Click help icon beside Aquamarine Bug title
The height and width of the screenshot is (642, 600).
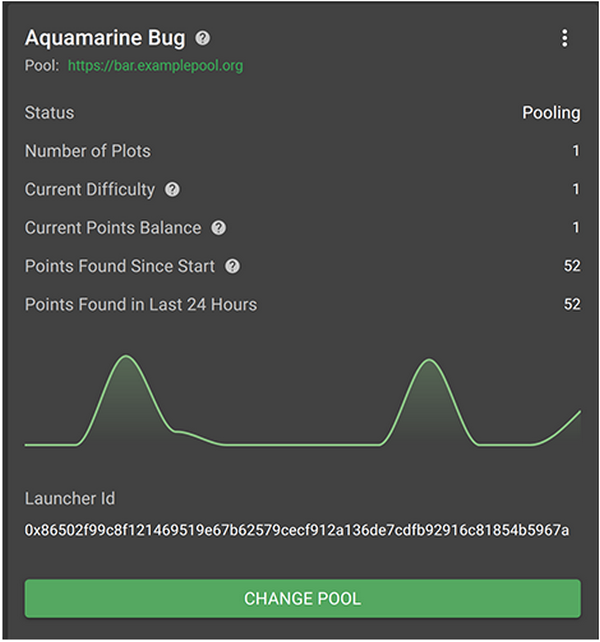click(x=203, y=39)
